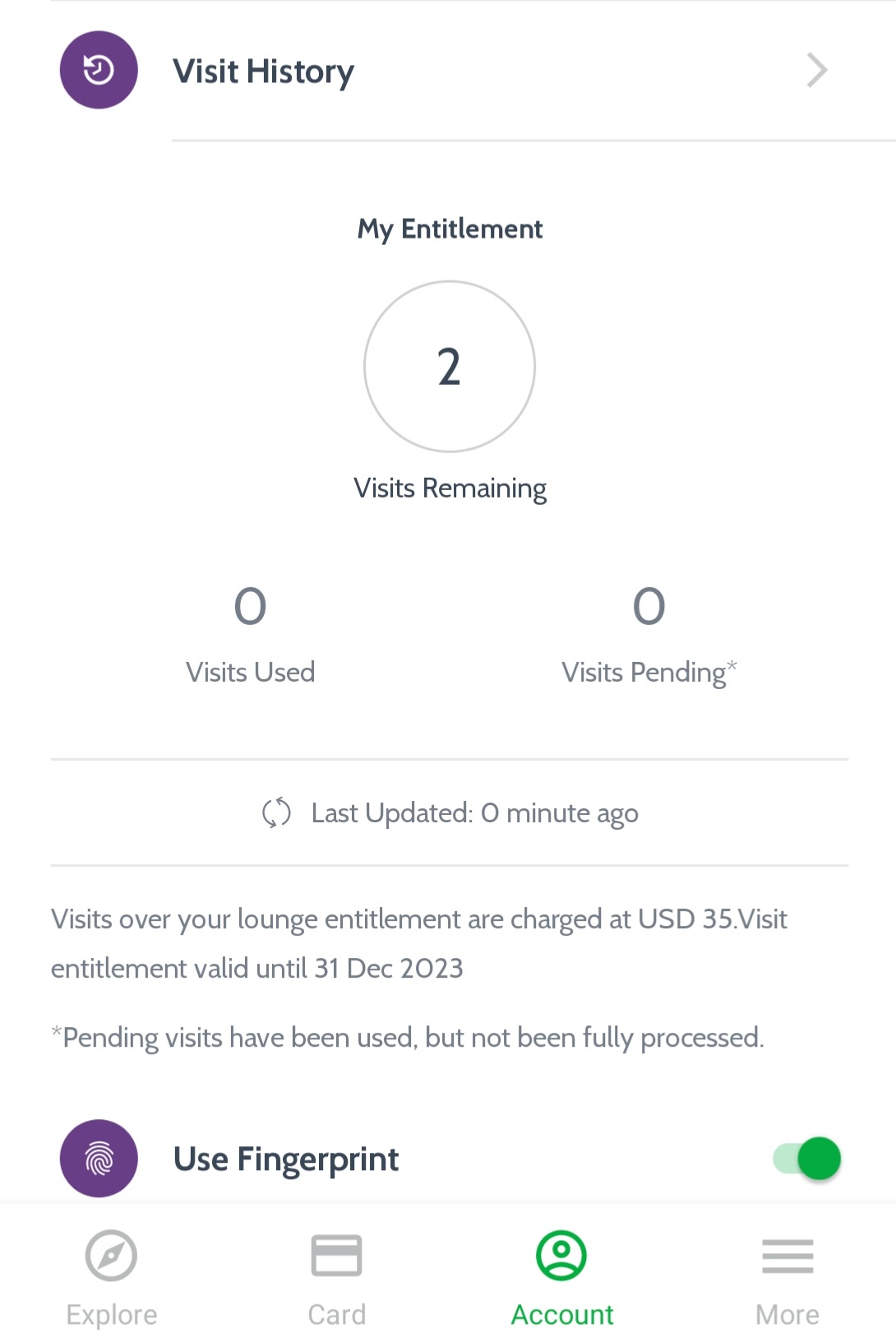
Task: Tap the green Account profile icon
Action: coord(561,1256)
